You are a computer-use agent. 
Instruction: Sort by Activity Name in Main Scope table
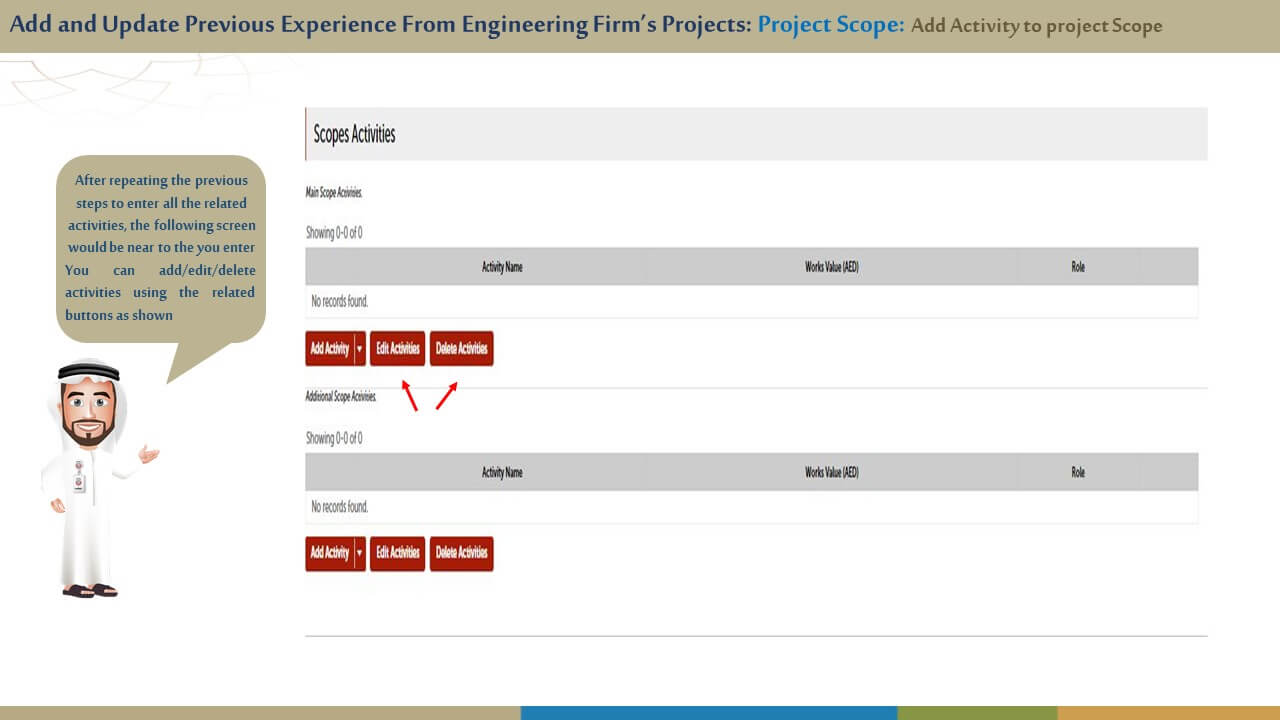click(502, 267)
